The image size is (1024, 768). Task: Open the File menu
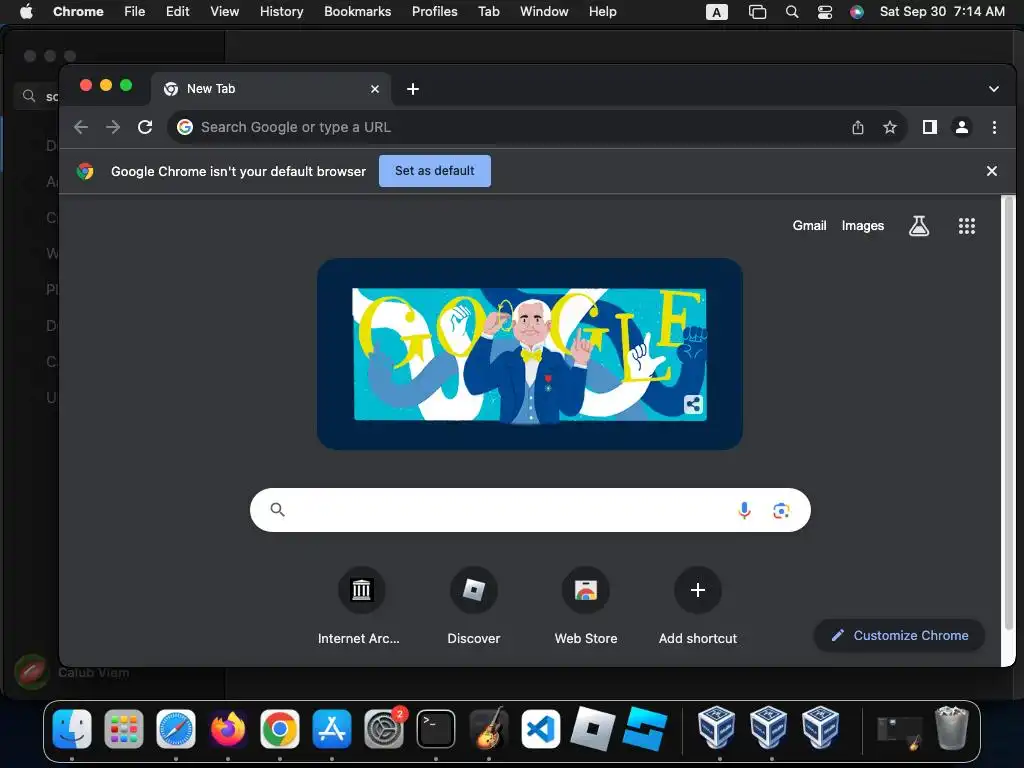click(135, 11)
